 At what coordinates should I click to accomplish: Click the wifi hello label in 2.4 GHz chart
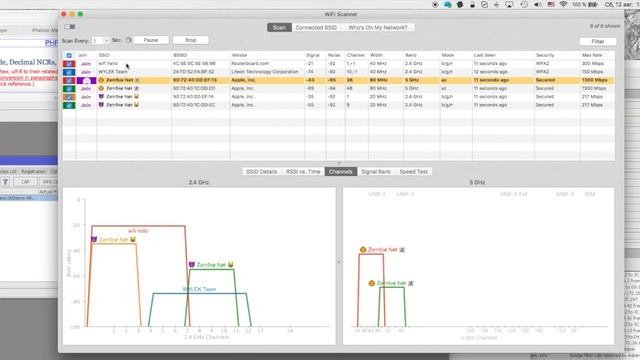(138, 231)
